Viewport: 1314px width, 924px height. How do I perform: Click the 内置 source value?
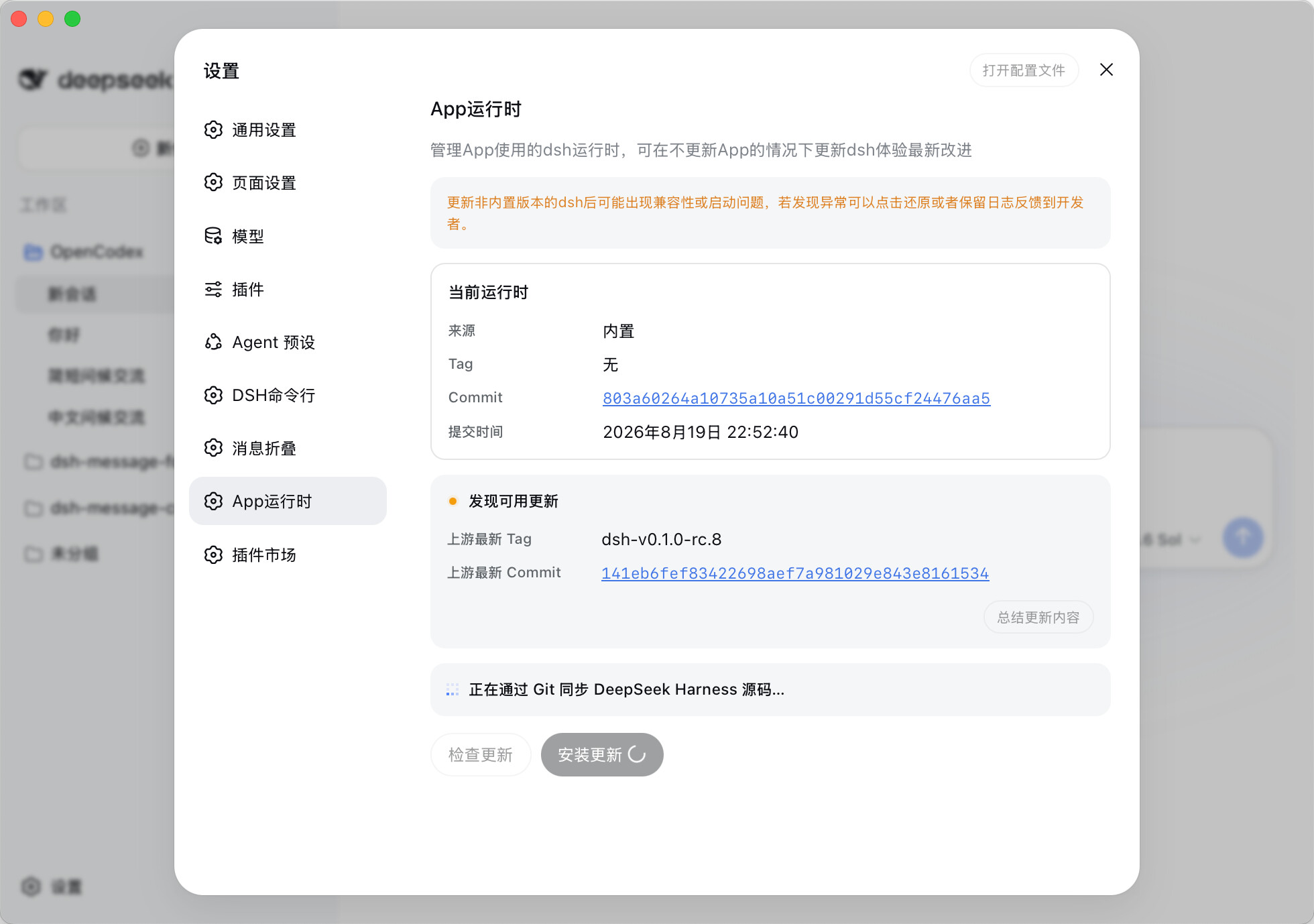[619, 331]
